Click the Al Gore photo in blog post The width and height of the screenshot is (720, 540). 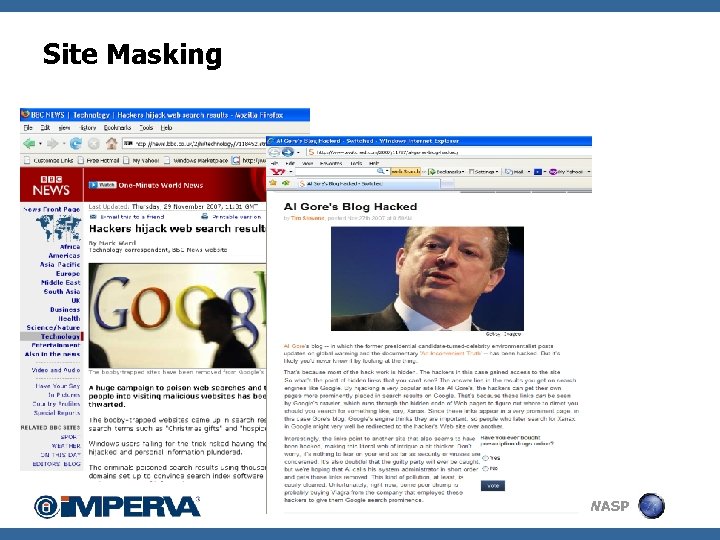click(x=428, y=278)
